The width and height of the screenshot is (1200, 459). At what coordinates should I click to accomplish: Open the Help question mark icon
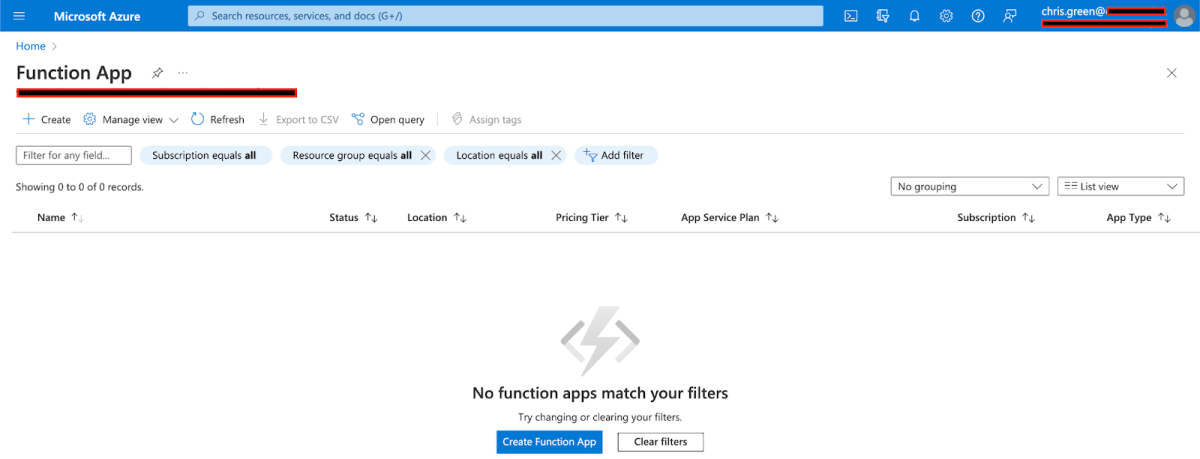click(x=978, y=16)
